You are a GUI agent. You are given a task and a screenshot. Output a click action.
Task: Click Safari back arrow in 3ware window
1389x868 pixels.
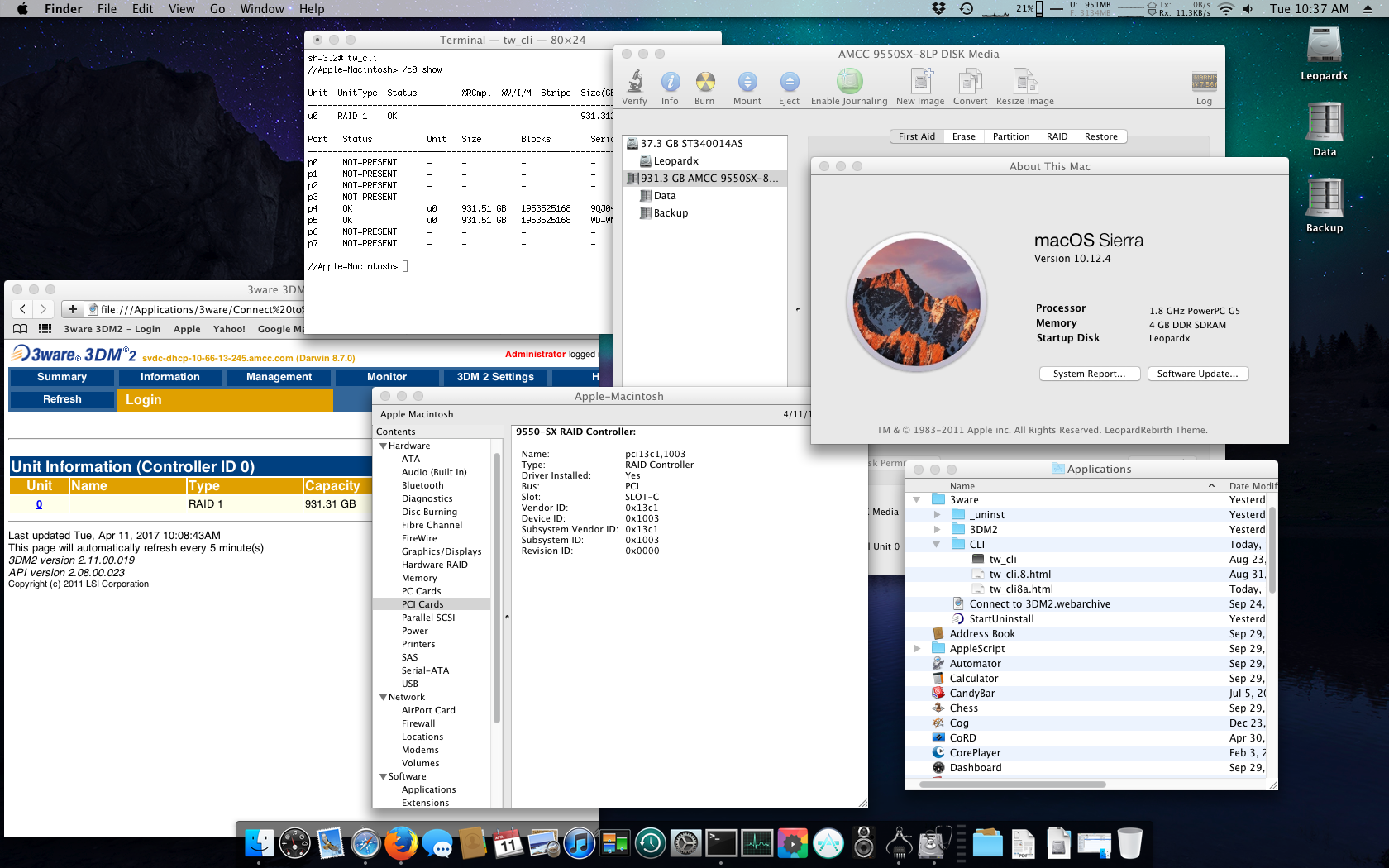pos(22,309)
